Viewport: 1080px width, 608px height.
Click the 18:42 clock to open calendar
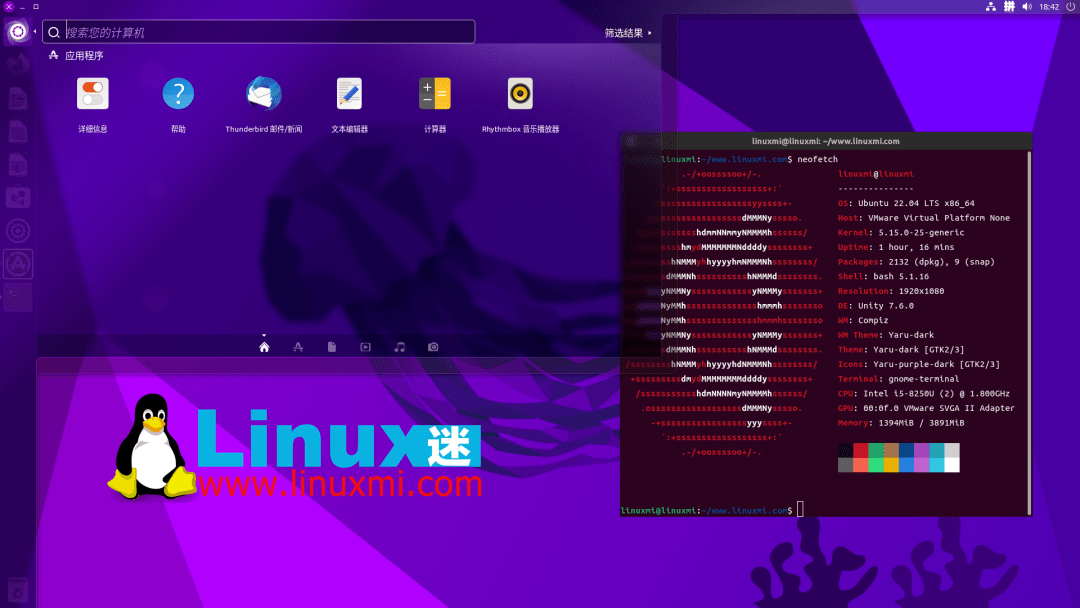click(1047, 6)
